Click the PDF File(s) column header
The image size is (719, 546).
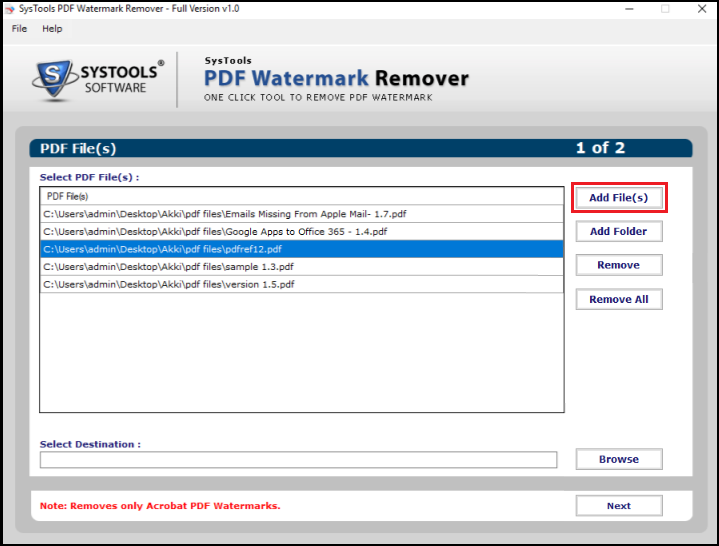point(302,196)
